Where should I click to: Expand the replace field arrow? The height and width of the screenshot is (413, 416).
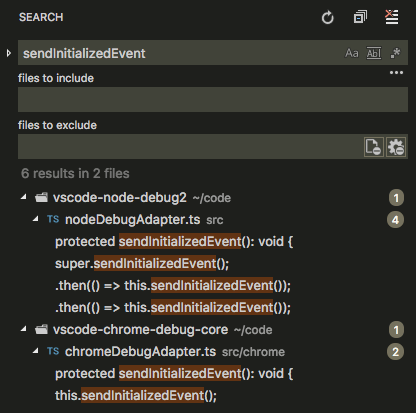coord(9,53)
